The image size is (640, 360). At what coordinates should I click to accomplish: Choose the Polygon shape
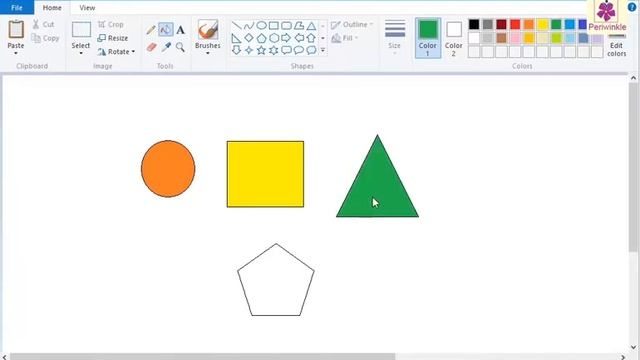(299, 26)
